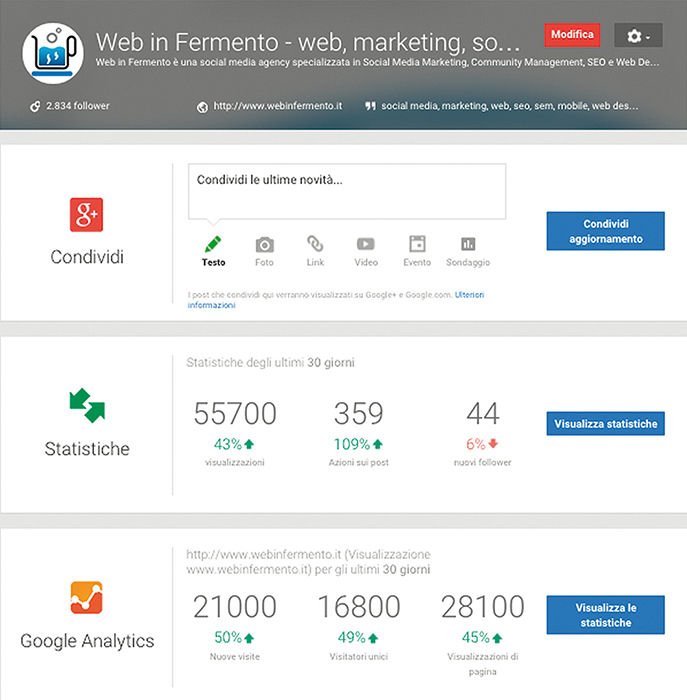The image size is (687, 700).
Task: Click the Statistiche section label
Action: coord(87,449)
